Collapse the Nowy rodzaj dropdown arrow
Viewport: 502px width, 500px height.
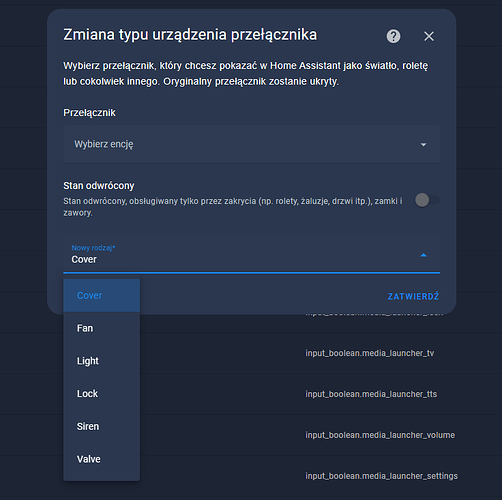point(423,255)
